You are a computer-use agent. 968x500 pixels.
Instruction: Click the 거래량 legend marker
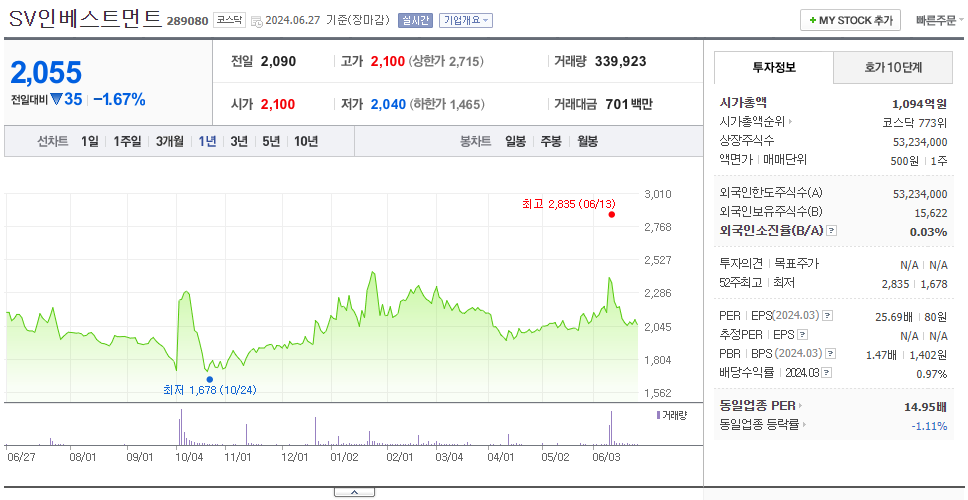658,415
